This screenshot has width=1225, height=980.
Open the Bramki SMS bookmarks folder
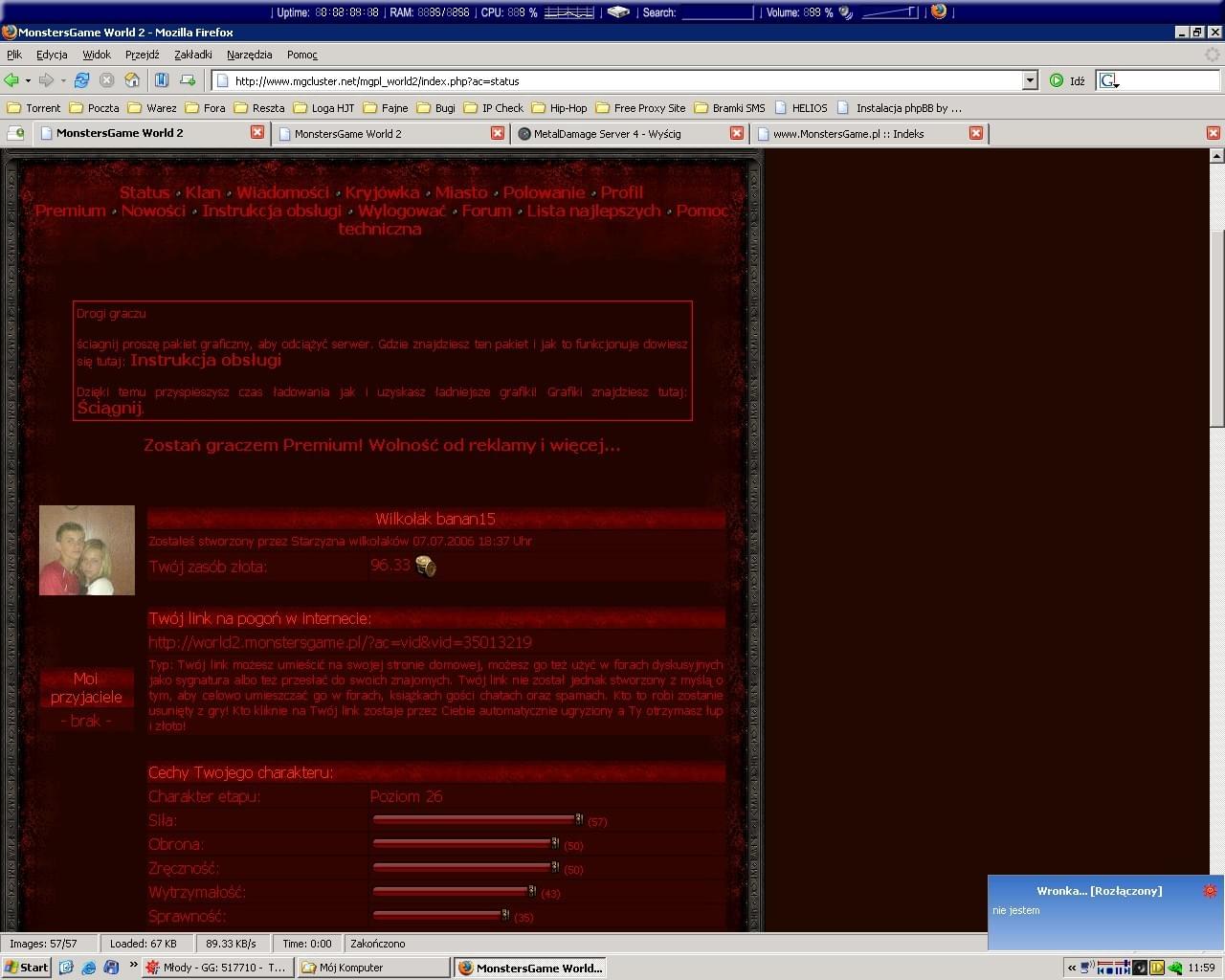[x=729, y=108]
